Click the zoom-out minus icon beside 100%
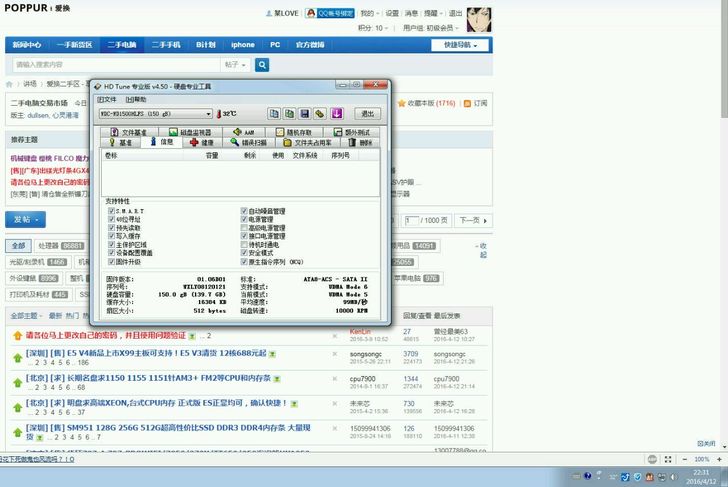728x487 pixels. (x=684, y=459)
